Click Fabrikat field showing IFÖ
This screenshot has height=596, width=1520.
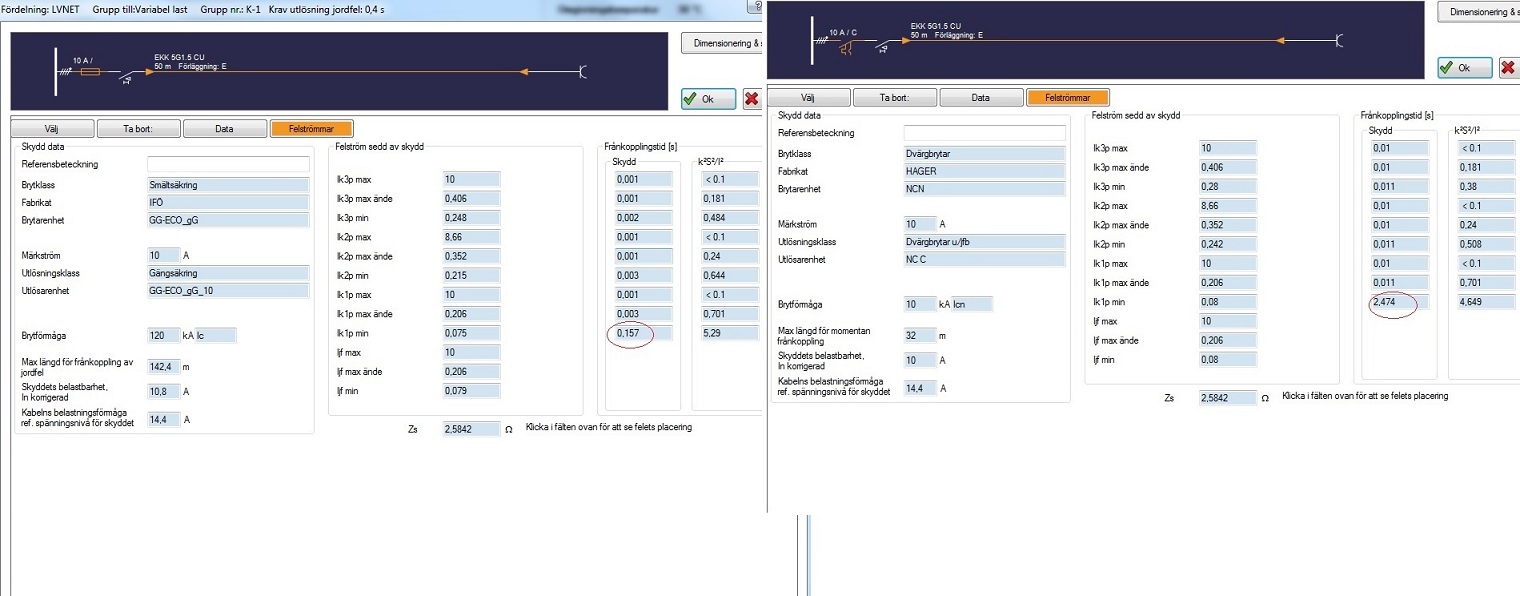coord(228,202)
